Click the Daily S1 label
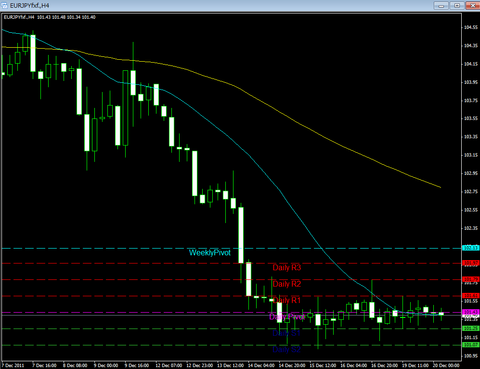The image size is (480, 369). (286, 333)
